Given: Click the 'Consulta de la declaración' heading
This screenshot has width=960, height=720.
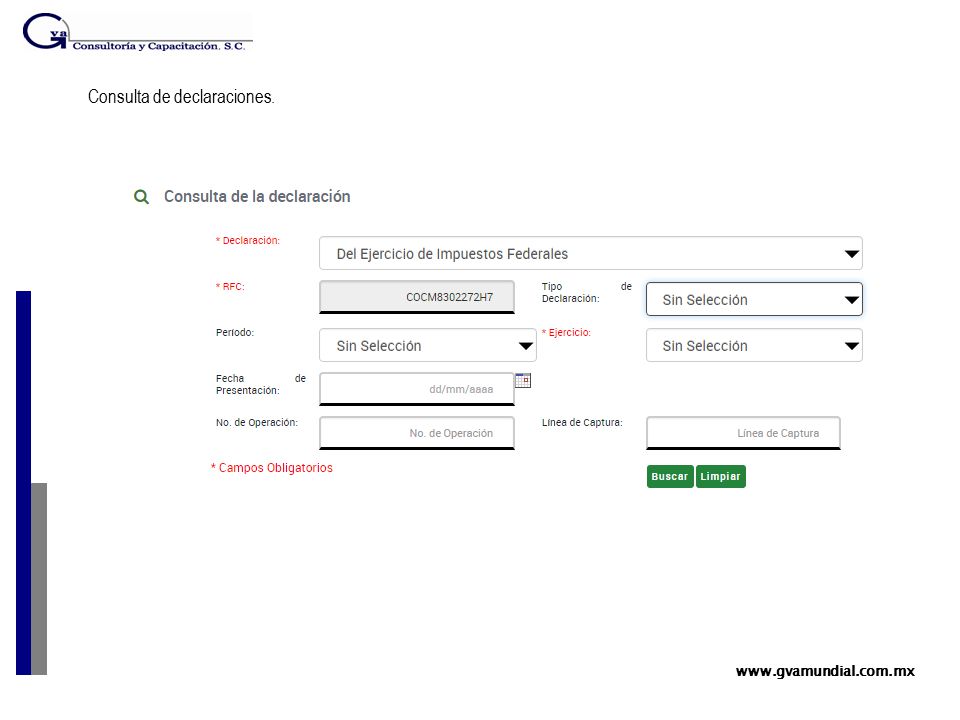Looking at the screenshot, I should pos(257,197).
